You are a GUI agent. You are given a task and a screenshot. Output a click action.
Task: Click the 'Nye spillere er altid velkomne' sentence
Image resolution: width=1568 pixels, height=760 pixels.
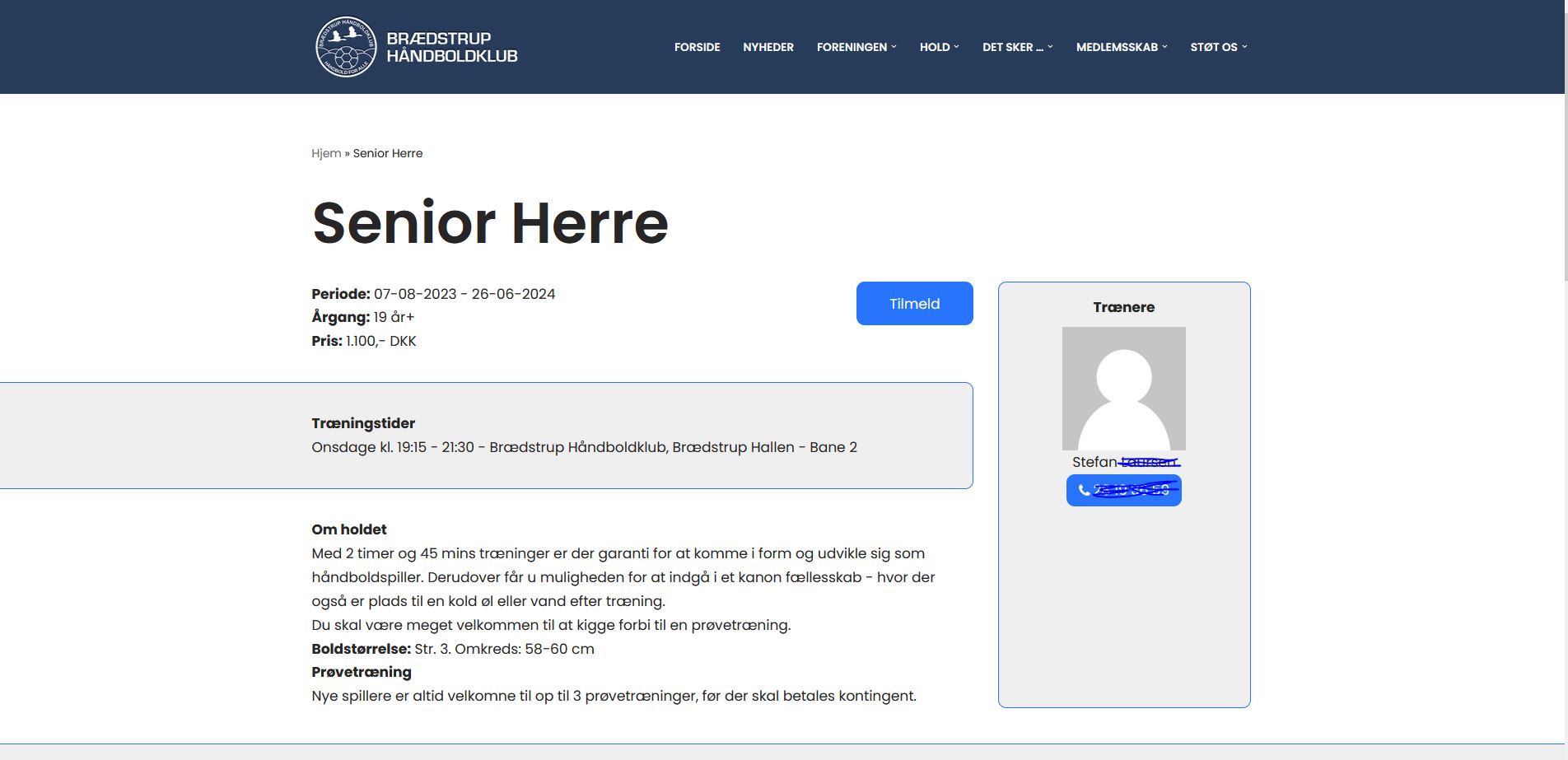coord(614,696)
